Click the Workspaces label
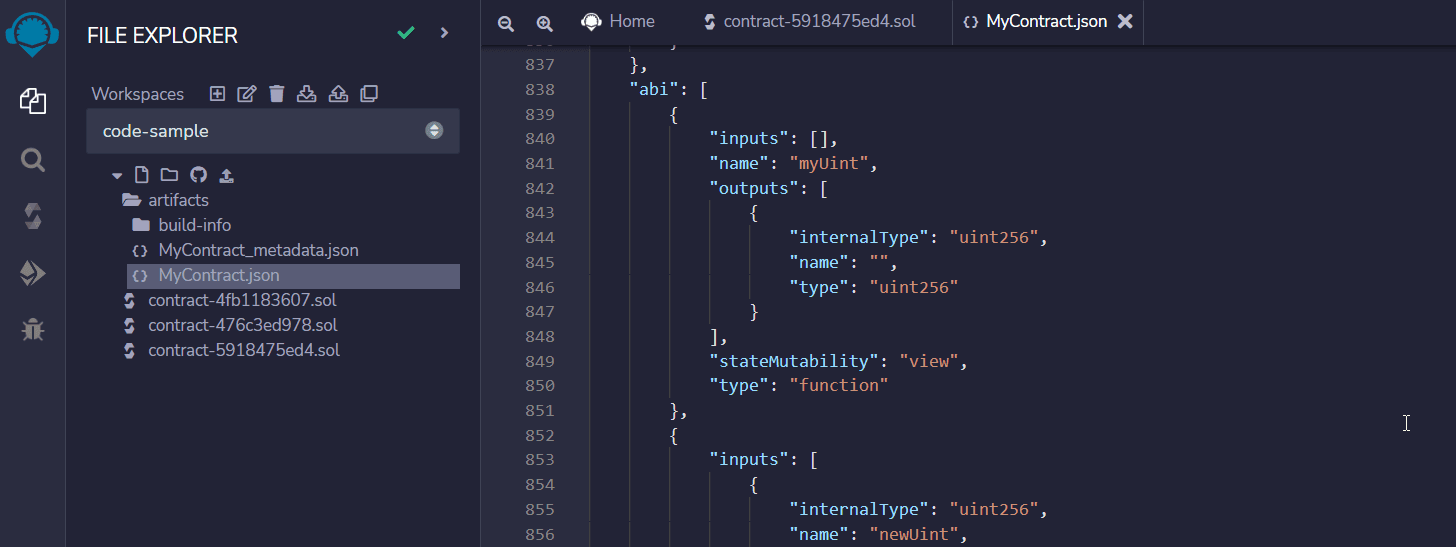 (x=138, y=94)
